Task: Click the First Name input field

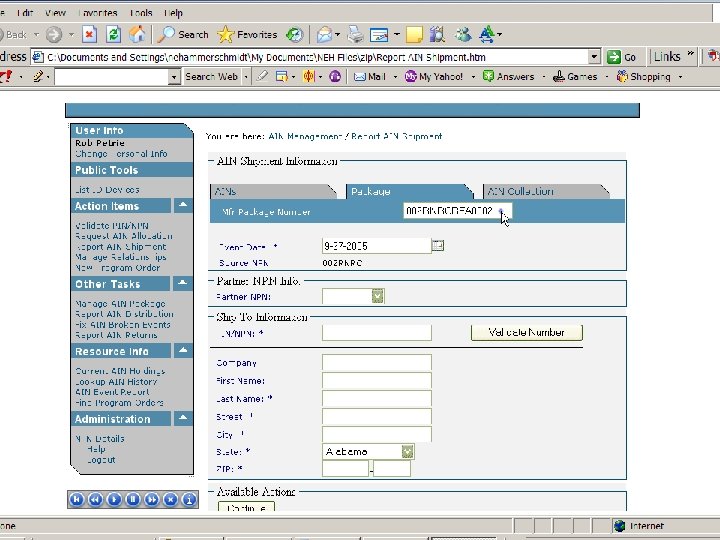Action: click(x=377, y=380)
